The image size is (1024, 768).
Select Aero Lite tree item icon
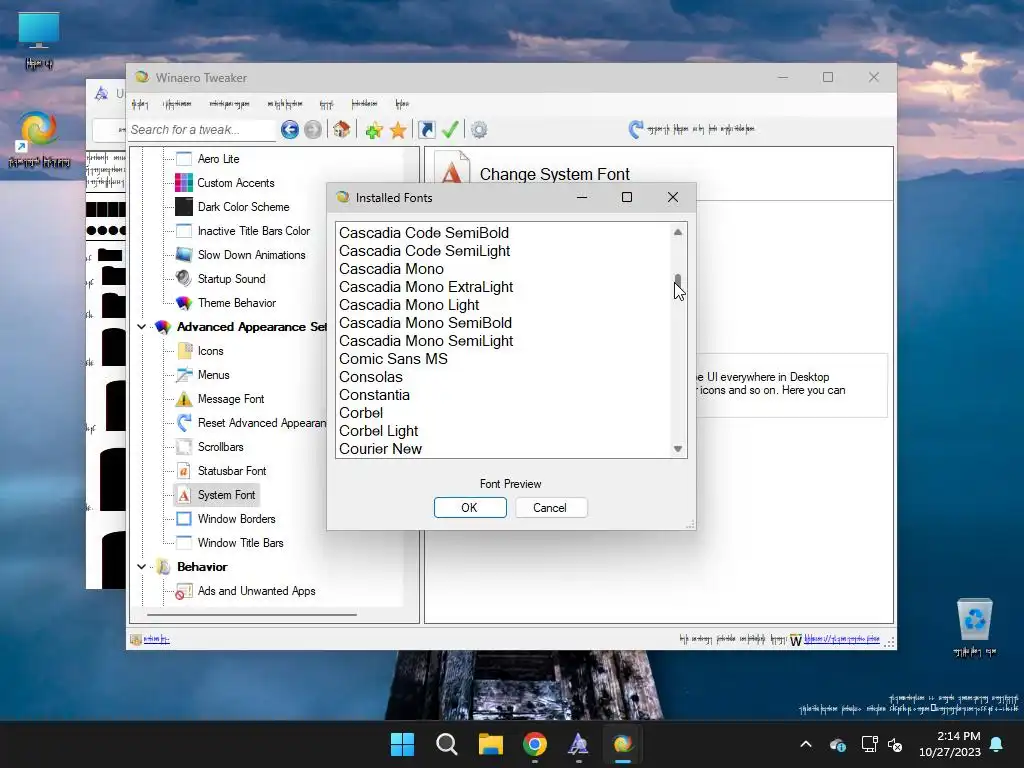[x=184, y=159]
